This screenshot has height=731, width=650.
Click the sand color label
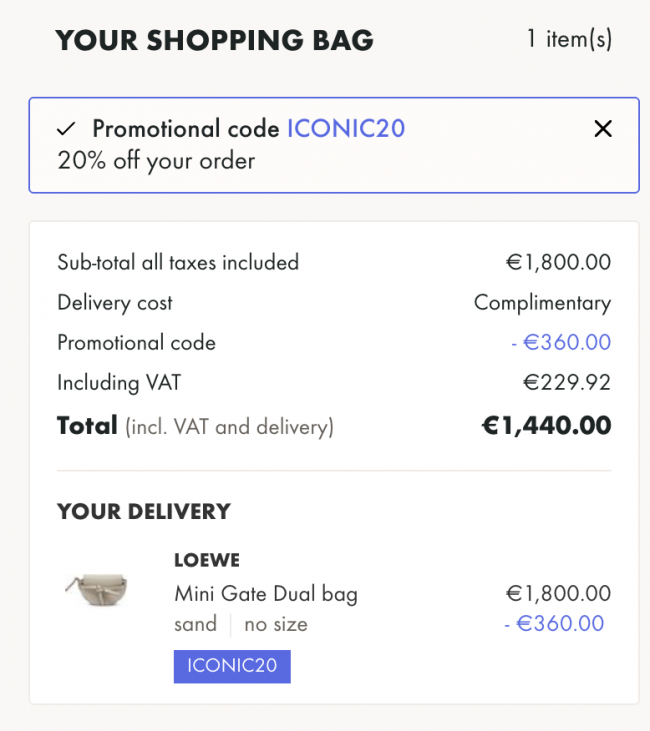click(195, 624)
